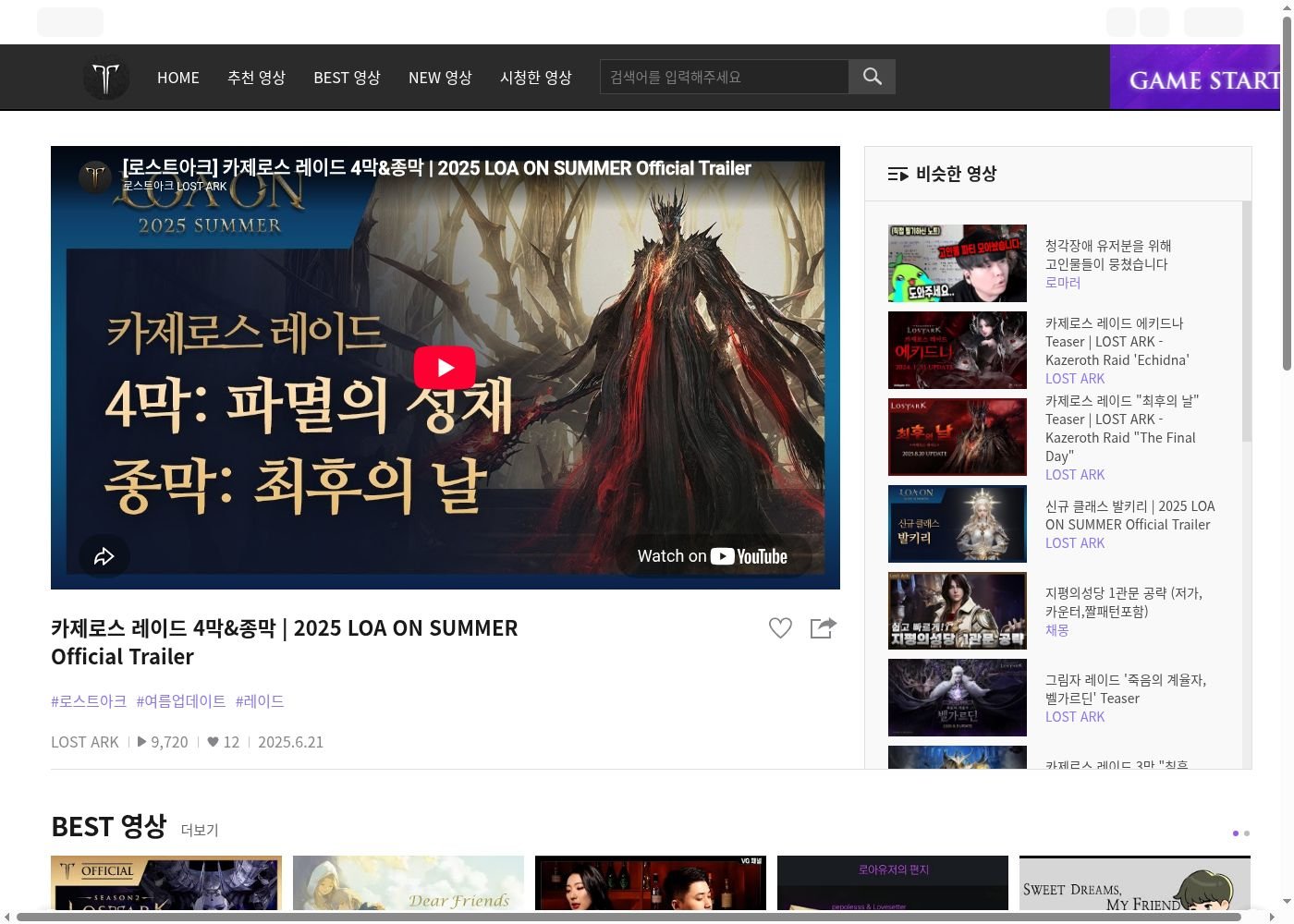The width and height of the screenshot is (1294, 924).
Task: Open the 최후의 날 Teaser thumbnail
Action: click(958, 437)
